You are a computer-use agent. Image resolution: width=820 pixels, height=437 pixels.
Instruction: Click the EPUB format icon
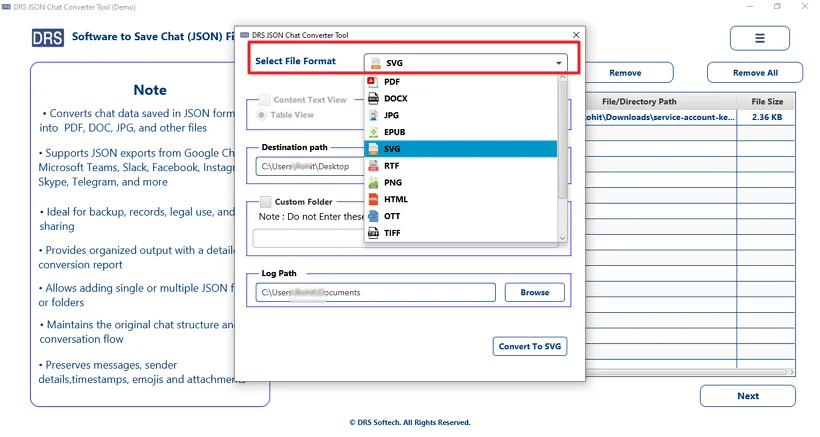[x=373, y=132]
